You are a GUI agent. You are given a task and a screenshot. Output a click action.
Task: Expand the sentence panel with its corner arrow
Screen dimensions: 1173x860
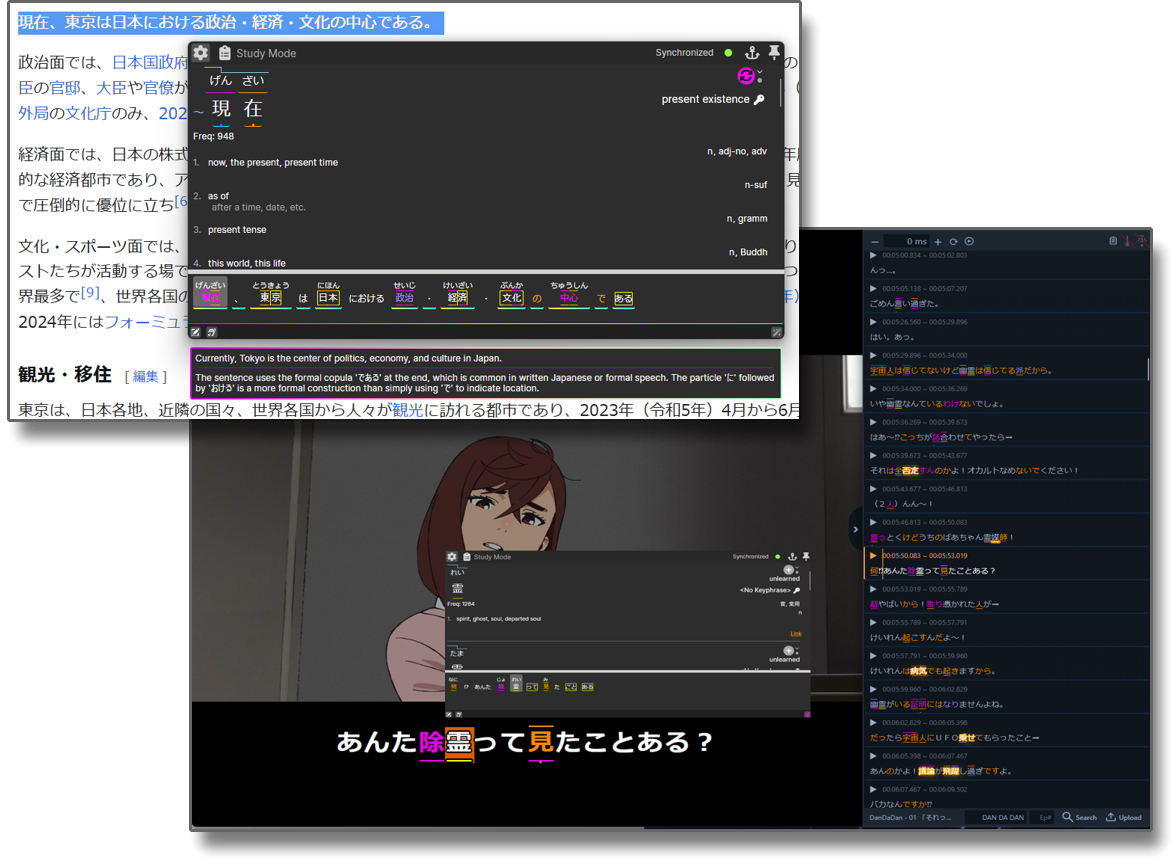(776, 330)
